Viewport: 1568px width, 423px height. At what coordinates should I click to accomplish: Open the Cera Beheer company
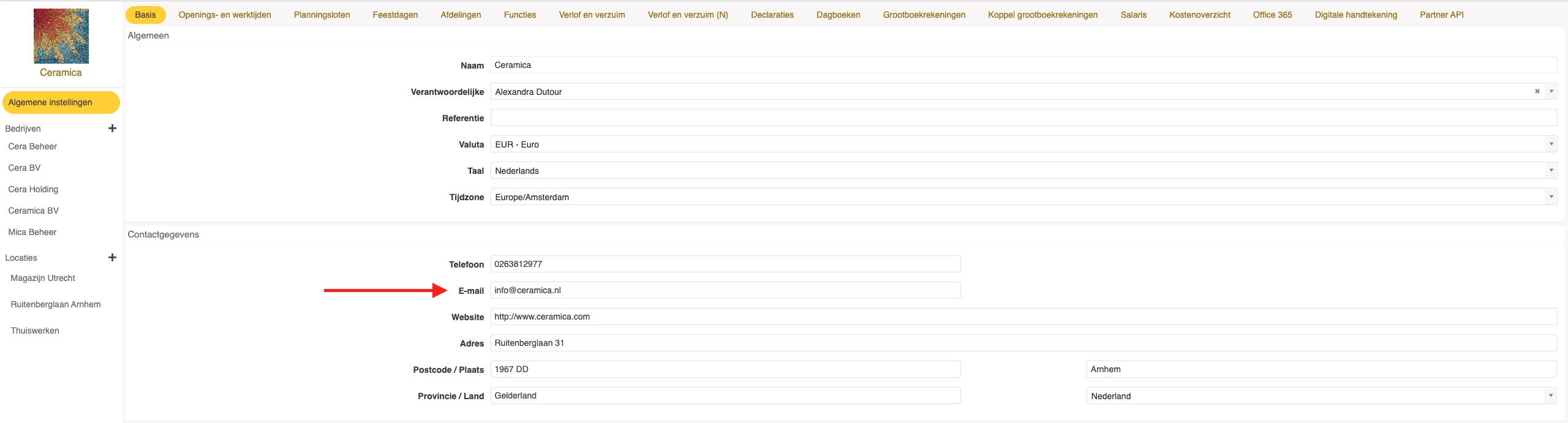click(x=32, y=146)
